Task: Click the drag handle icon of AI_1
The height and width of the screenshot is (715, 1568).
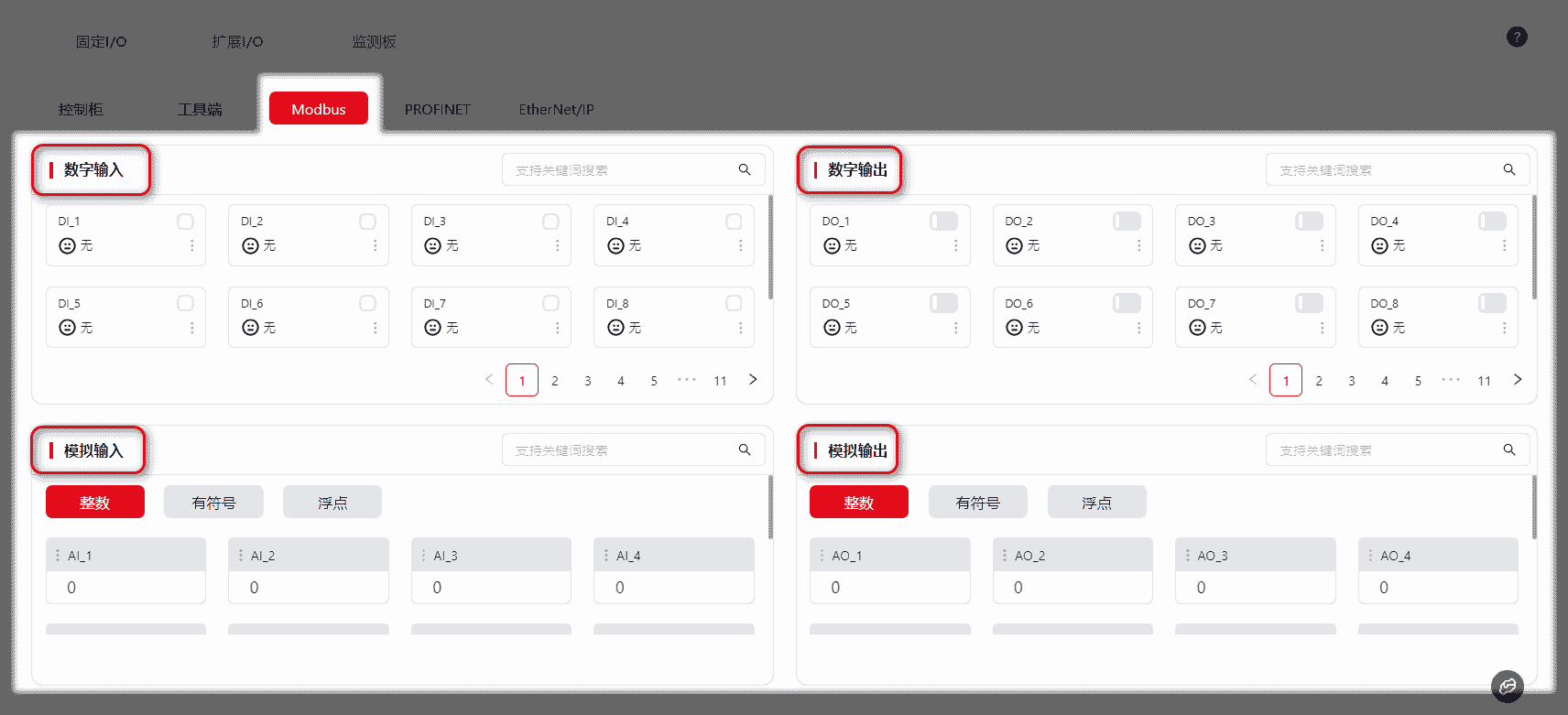Action: click(x=58, y=556)
